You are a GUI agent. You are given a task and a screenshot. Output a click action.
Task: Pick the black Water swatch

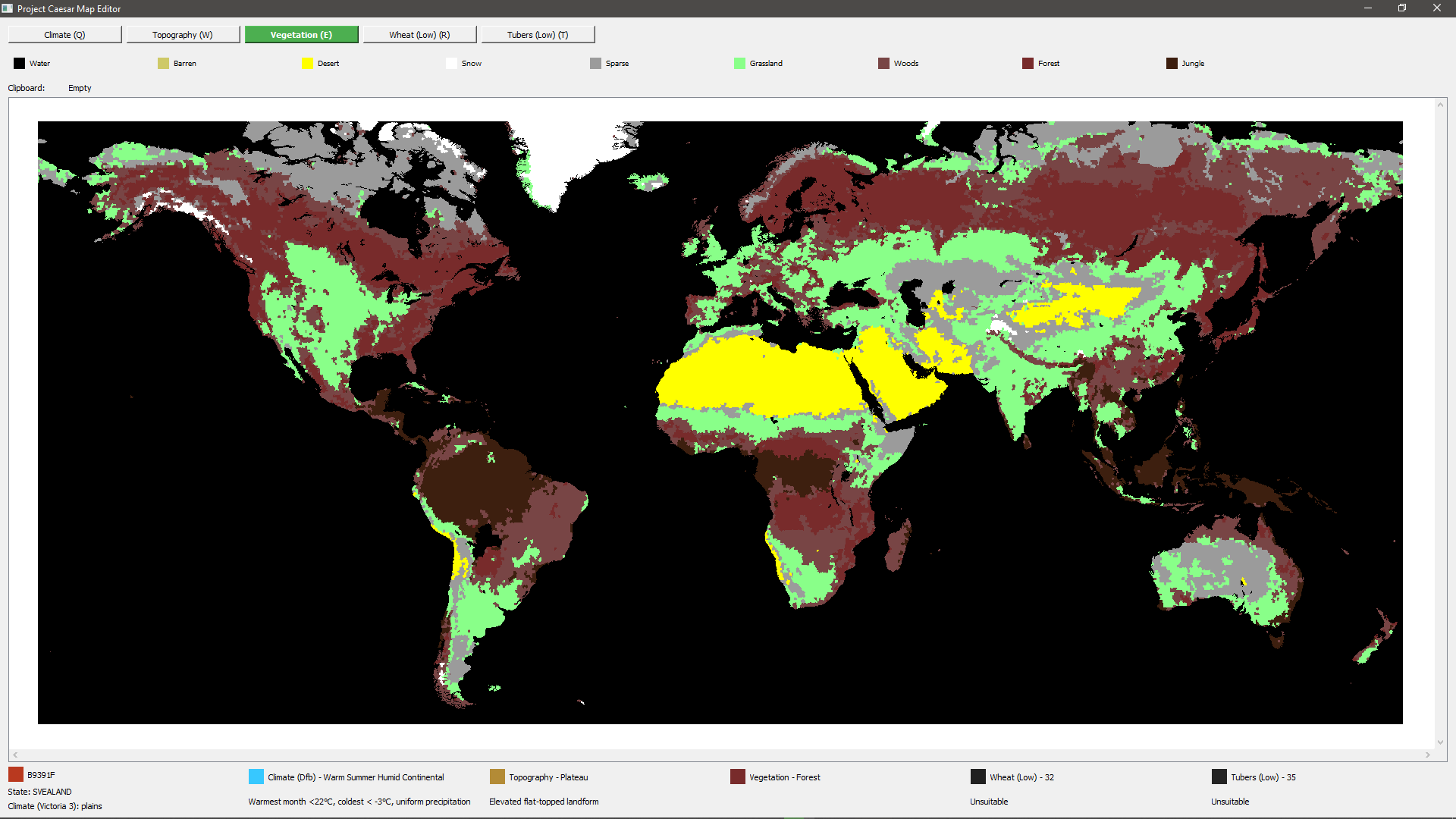[19, 64]
